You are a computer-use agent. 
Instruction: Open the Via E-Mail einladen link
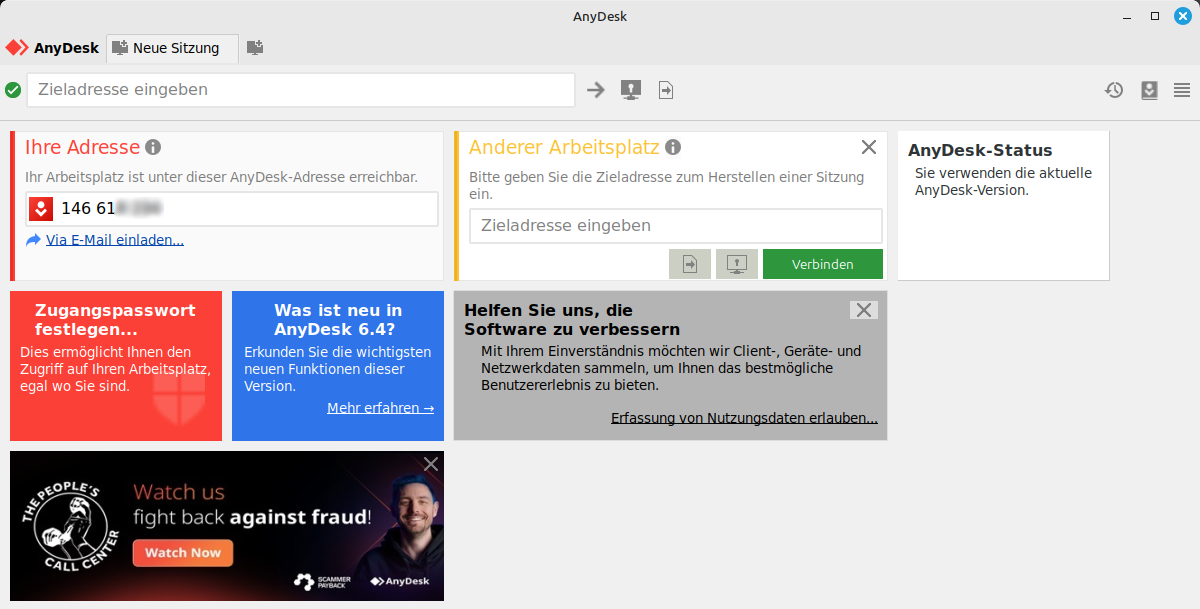click(x=115, y=240)
